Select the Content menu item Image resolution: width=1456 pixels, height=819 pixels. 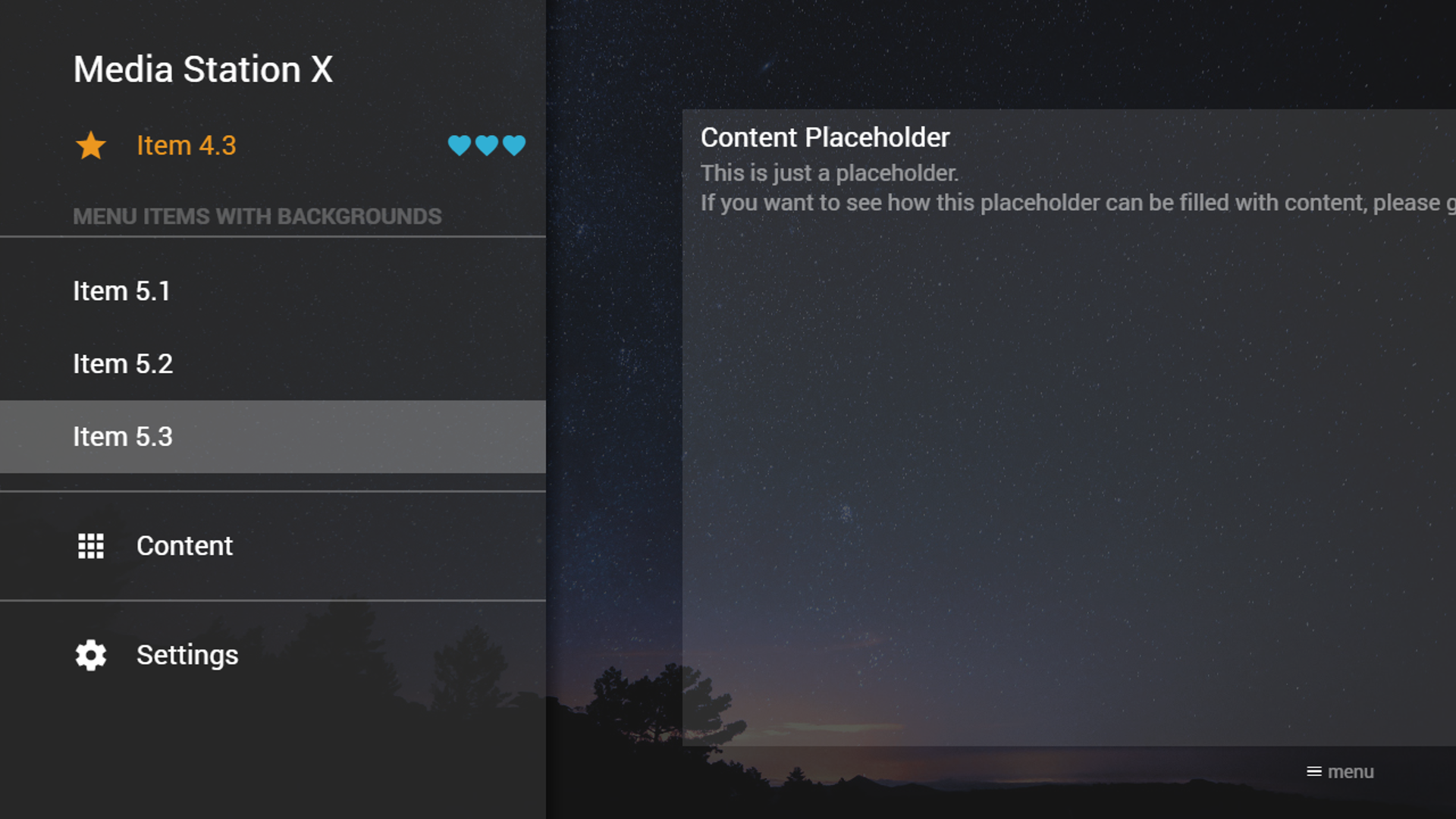point(184,545)
